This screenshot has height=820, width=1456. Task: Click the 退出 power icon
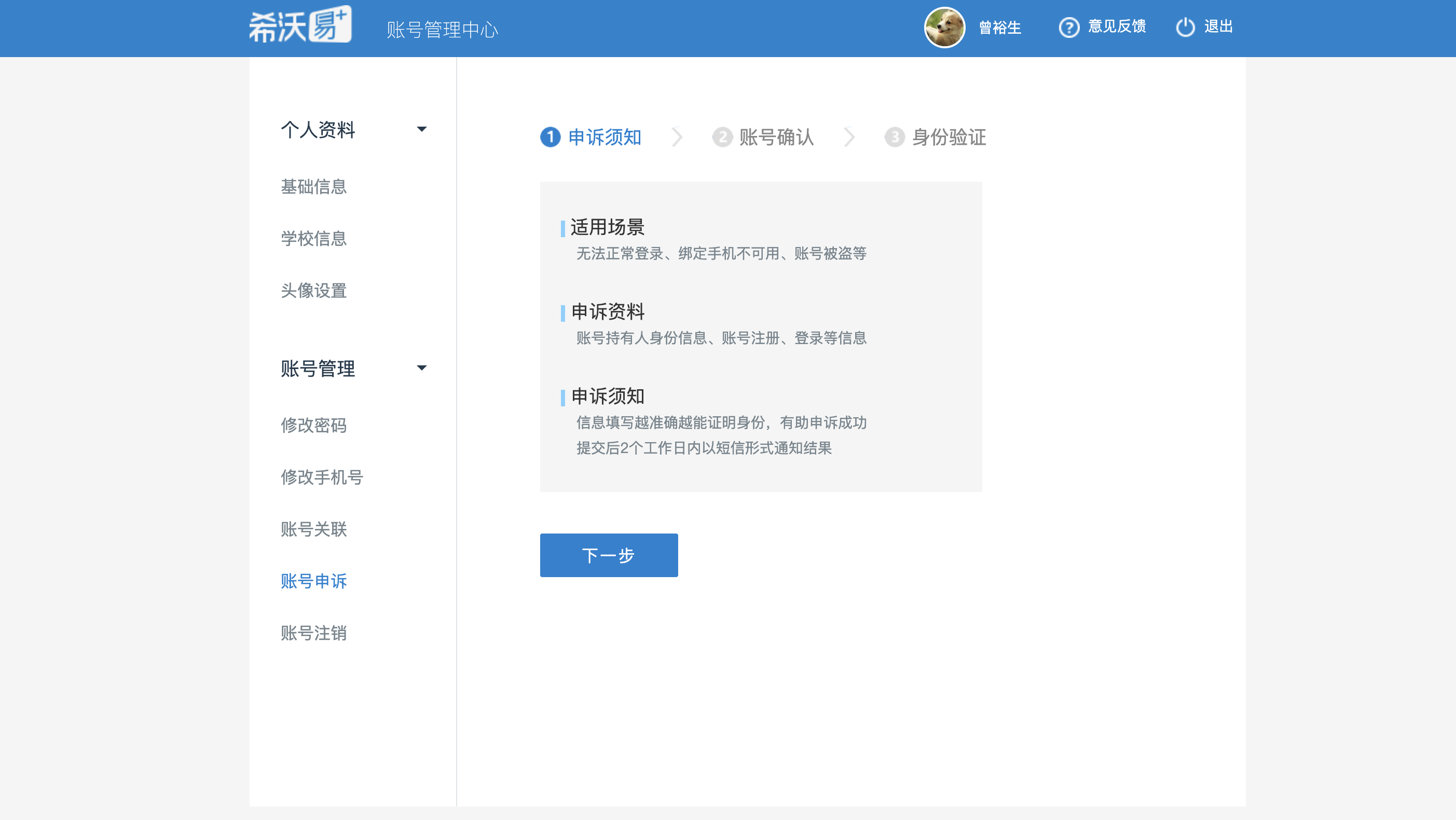tap(1185, 27)
